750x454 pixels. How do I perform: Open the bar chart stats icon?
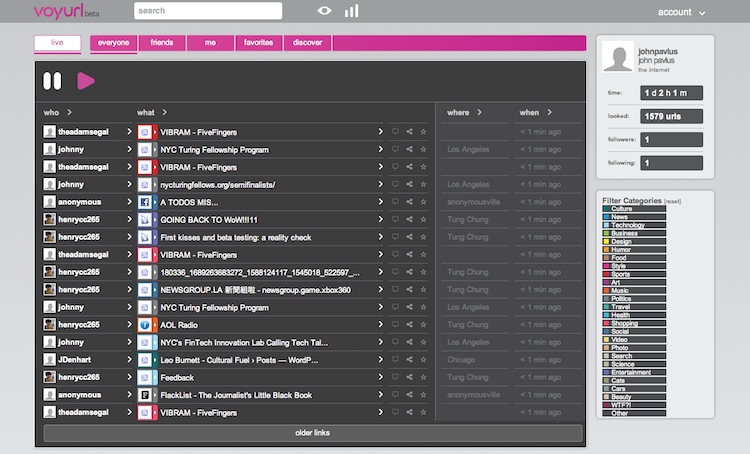352,11
